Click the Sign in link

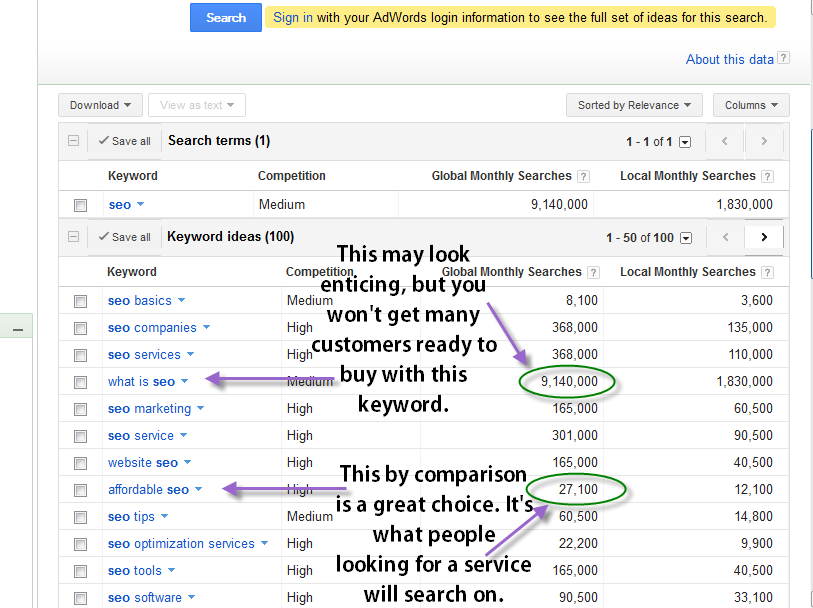[292, 17]
